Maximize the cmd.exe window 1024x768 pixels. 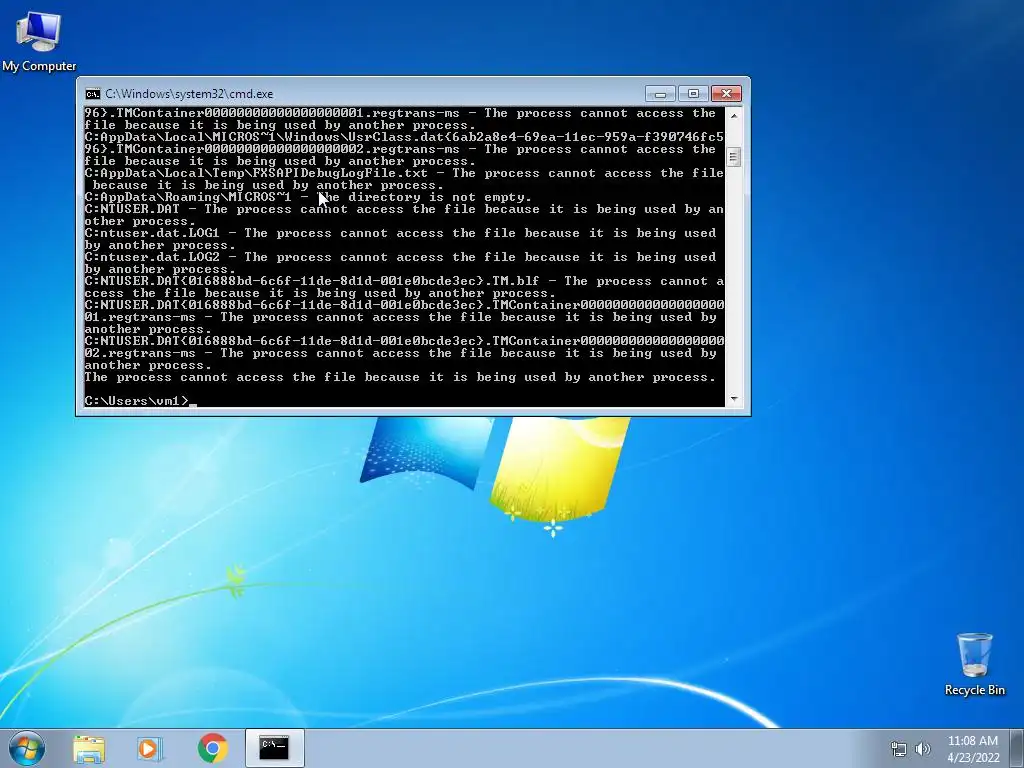click(x=693, y=94)
